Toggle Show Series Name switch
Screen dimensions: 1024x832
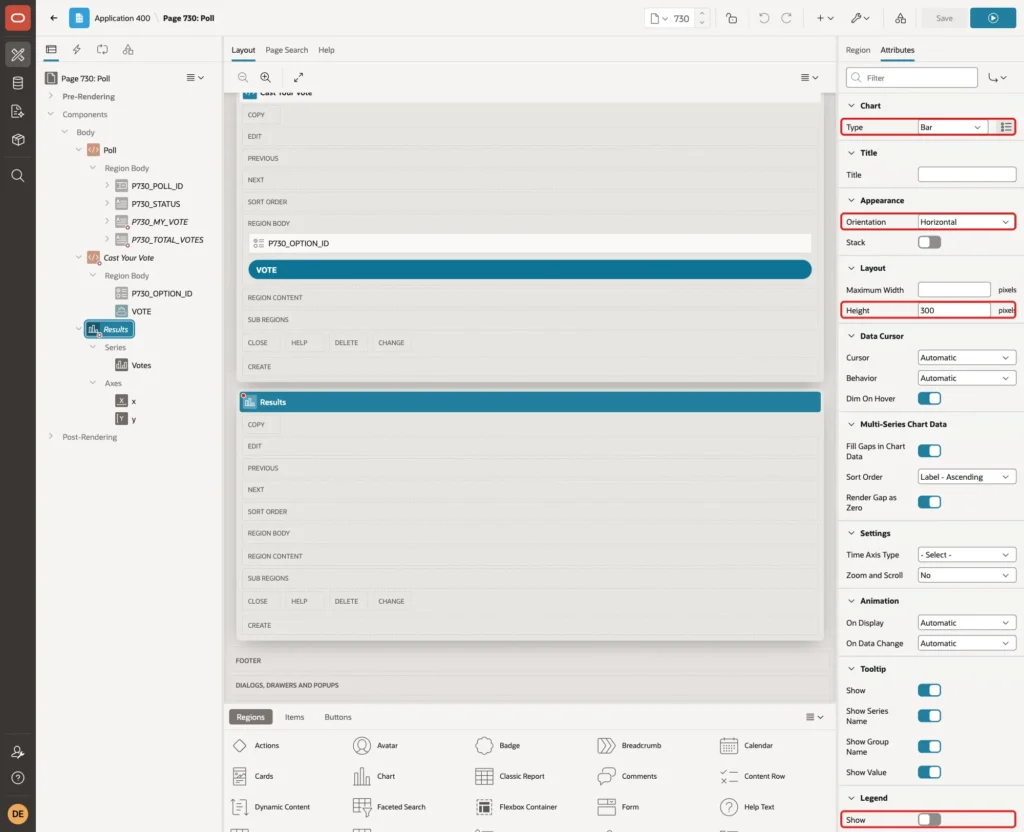[929, 716]
